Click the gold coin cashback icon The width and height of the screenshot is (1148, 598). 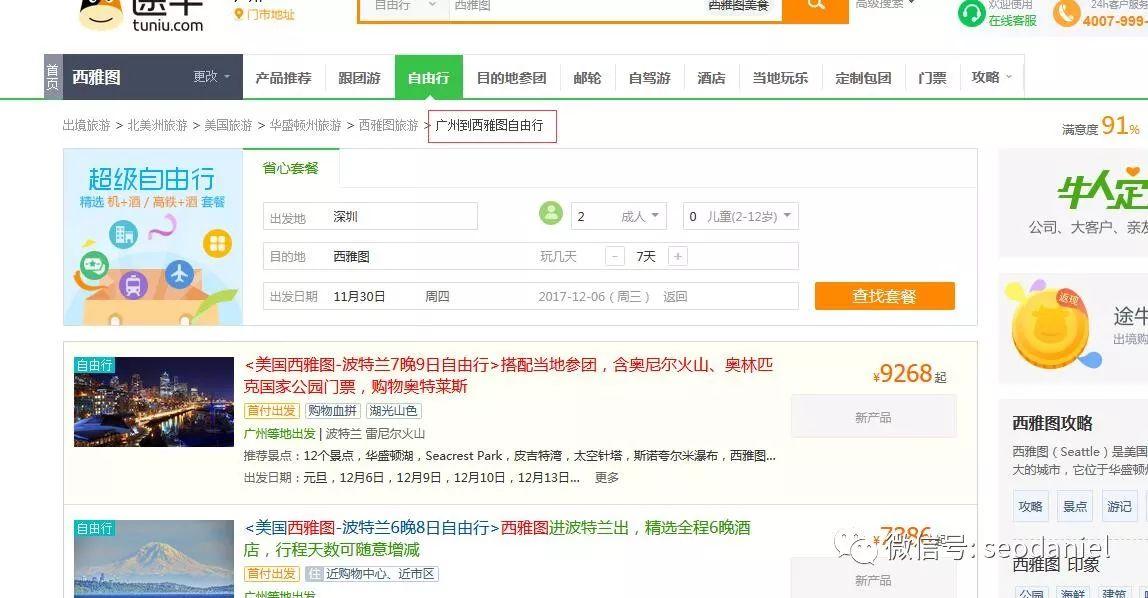tap(1049, 329)
